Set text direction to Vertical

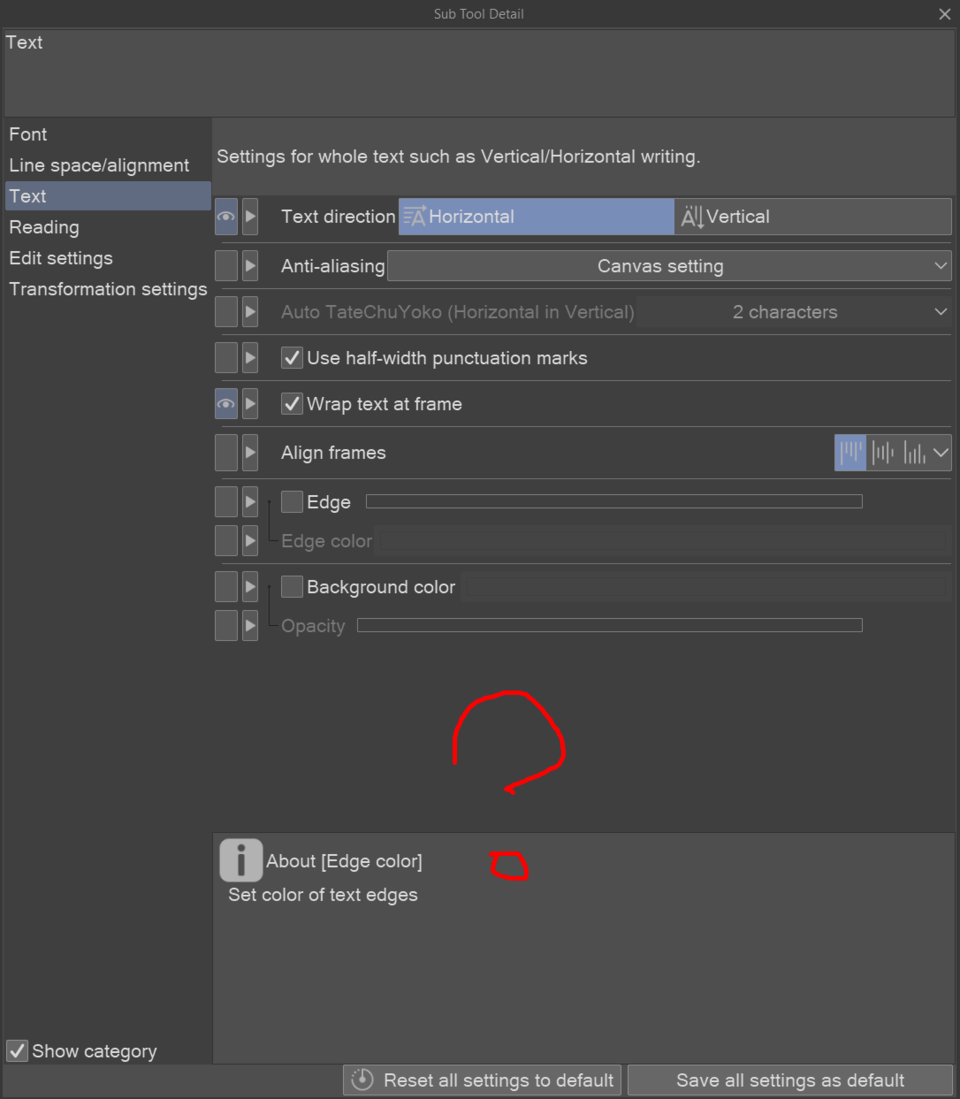pos(813,217)
